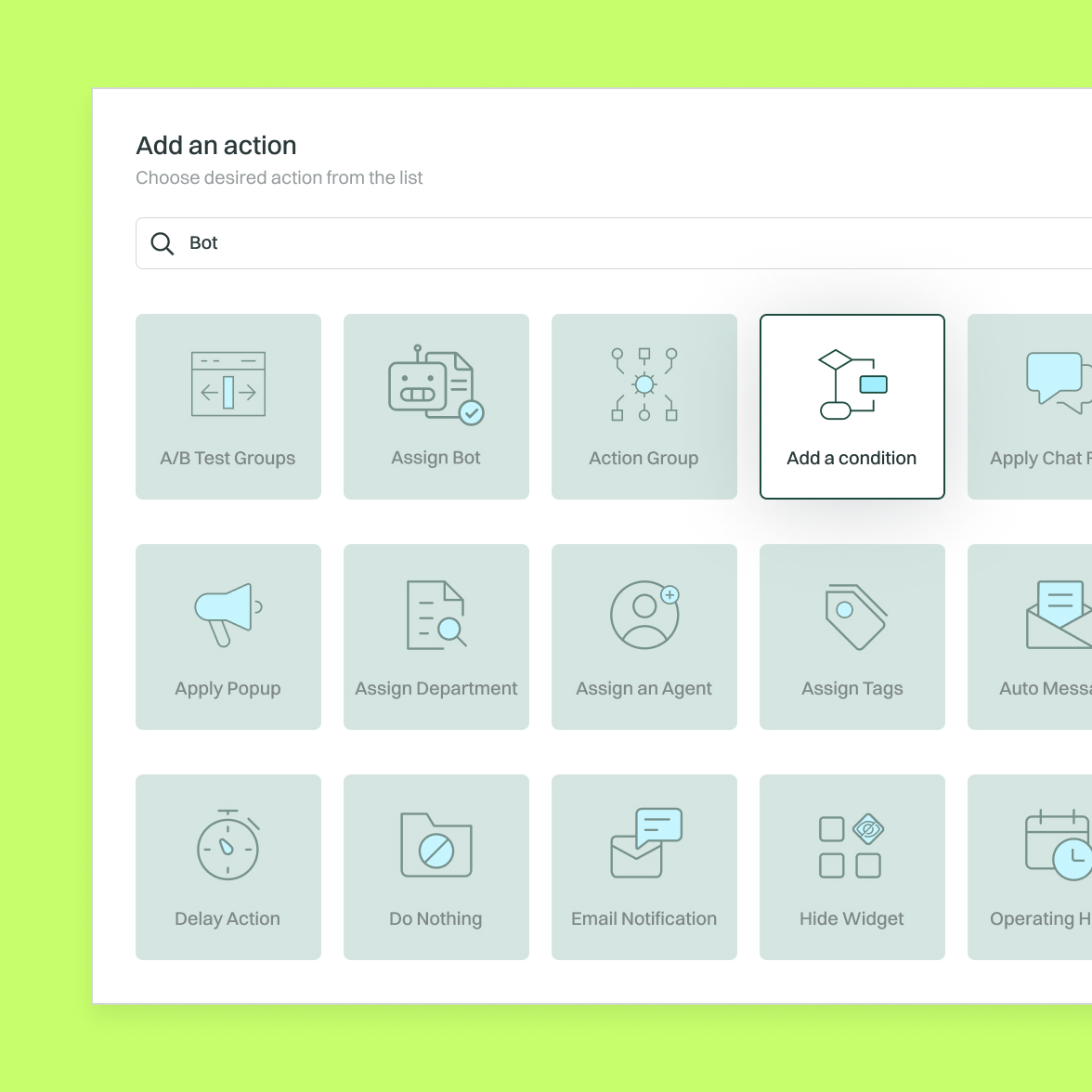Click the search magnifier icon

162,243
